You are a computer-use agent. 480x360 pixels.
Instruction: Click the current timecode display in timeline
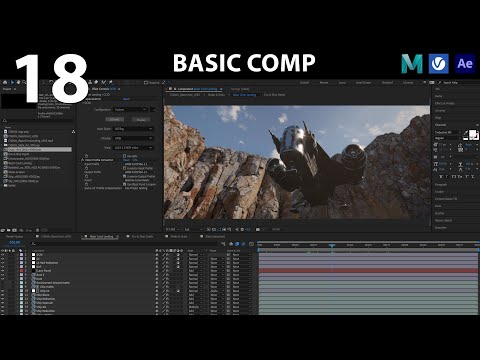[15, 243]
